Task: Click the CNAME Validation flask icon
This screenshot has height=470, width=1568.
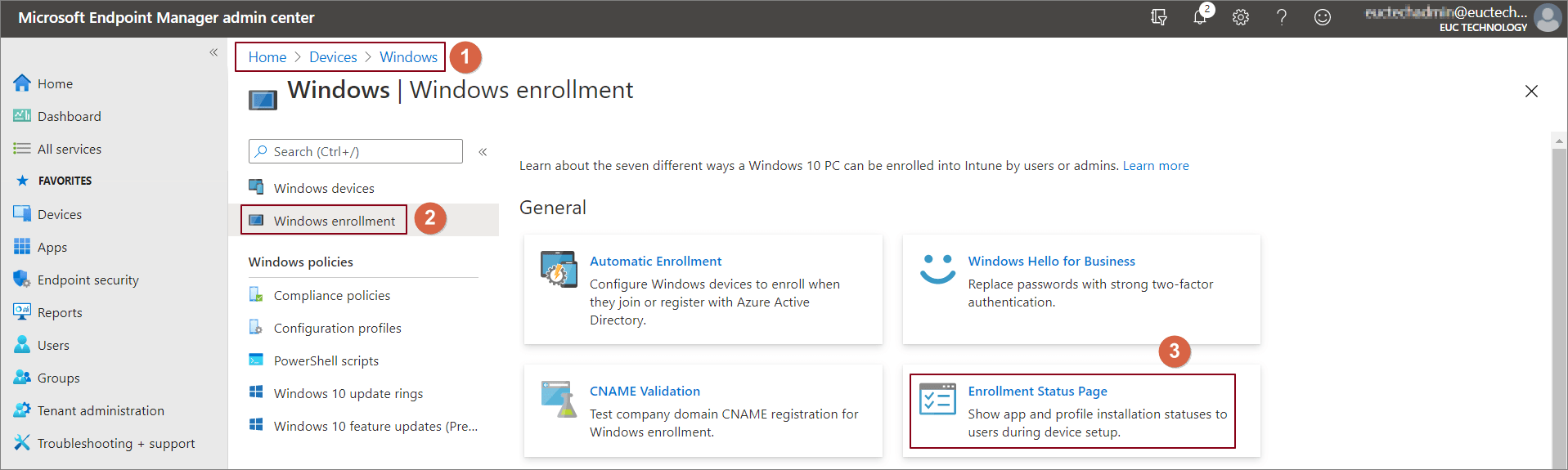Action: click(x=559, y=399)
